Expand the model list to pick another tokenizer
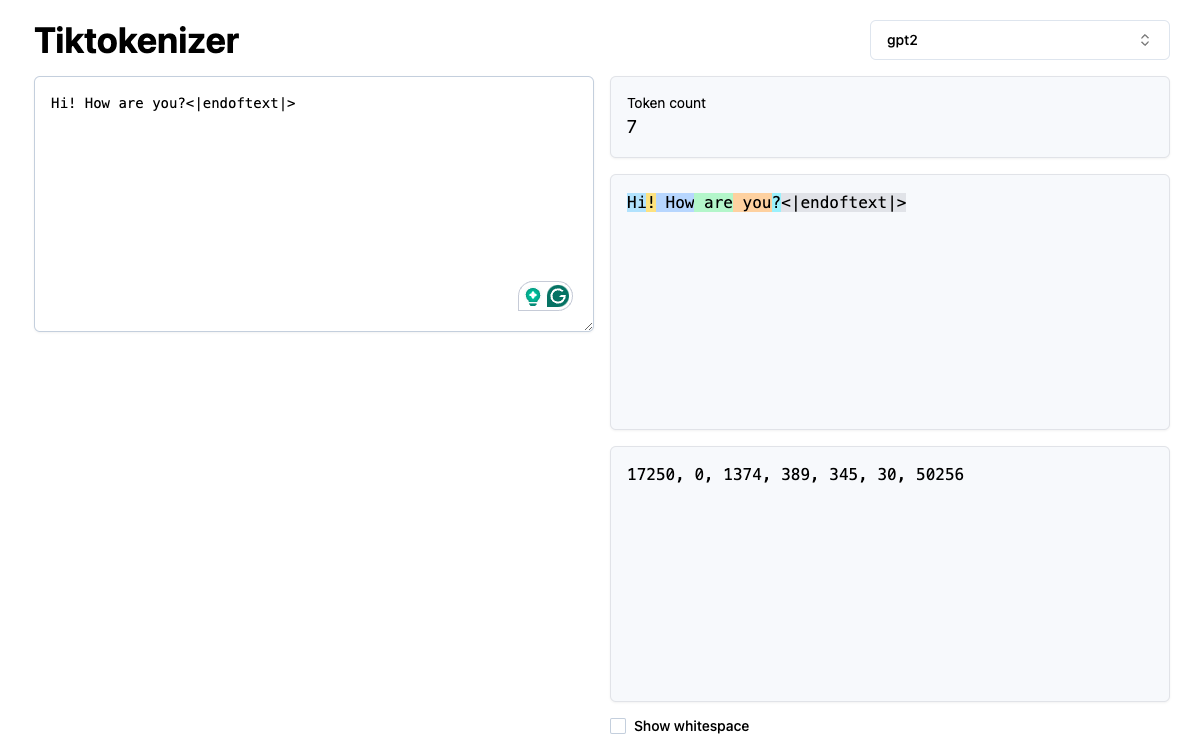 (1020, 40)
